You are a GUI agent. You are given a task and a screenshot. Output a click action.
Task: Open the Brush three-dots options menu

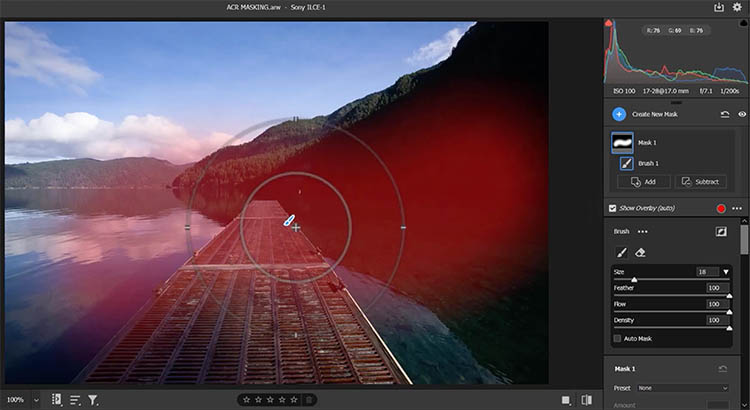point(643,231)
